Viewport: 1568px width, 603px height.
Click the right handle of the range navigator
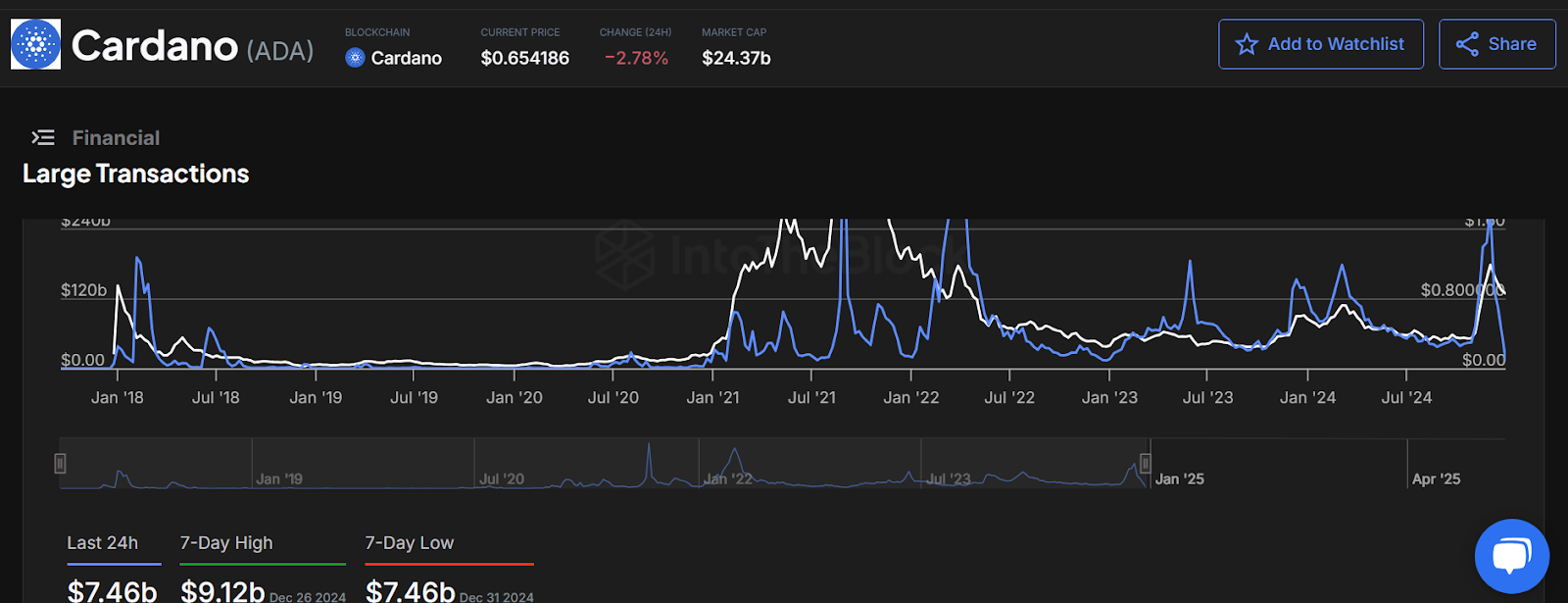tap(1145, 463)
